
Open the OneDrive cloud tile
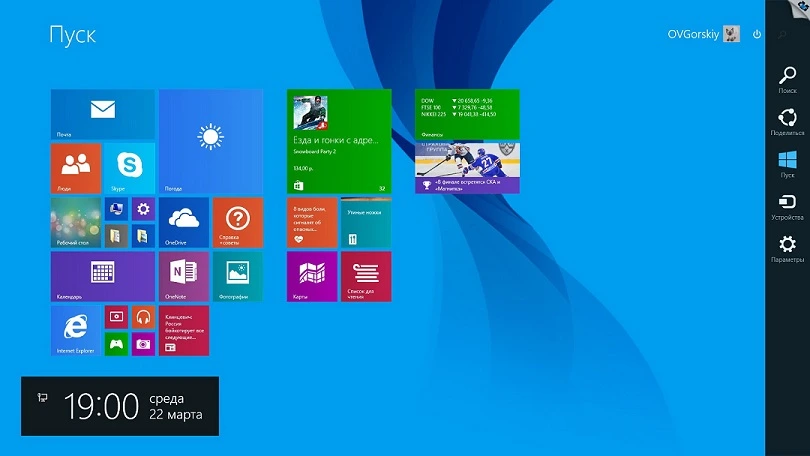tap(184, 223)
